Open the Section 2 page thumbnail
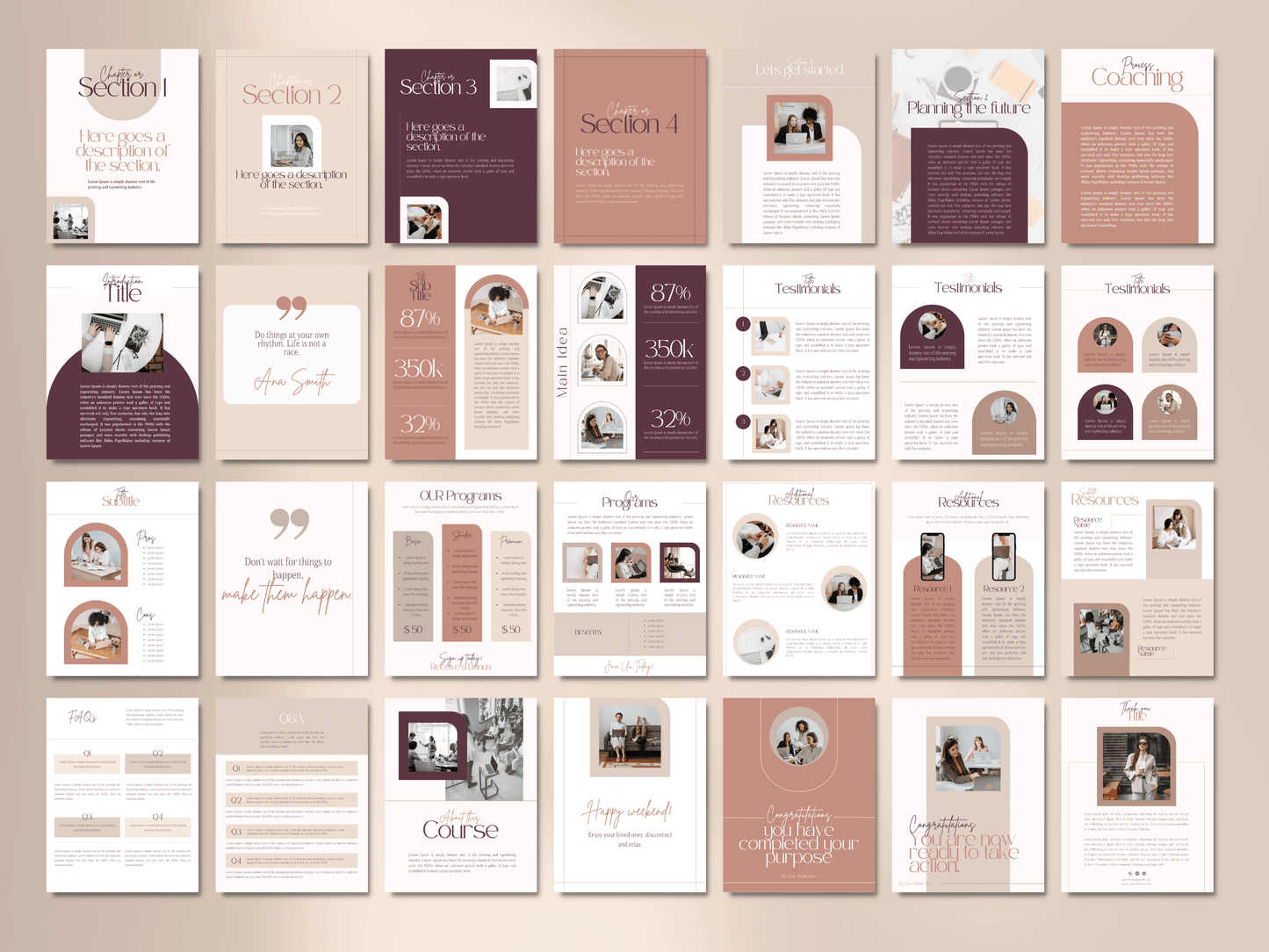The width and height of the screenshot is (1269, 952). [x=292, y=147]
